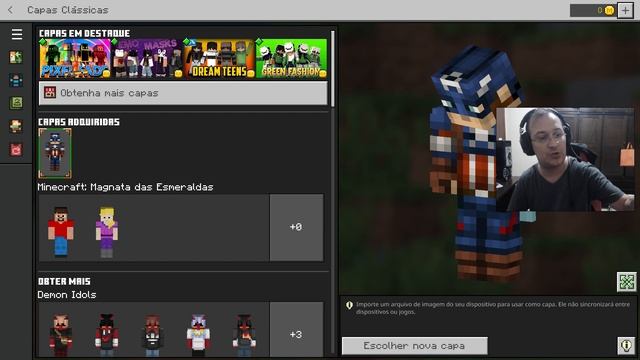Select the red classic skins sidebar icon
This screenshot has height=360, width=640.
(16, 150)
